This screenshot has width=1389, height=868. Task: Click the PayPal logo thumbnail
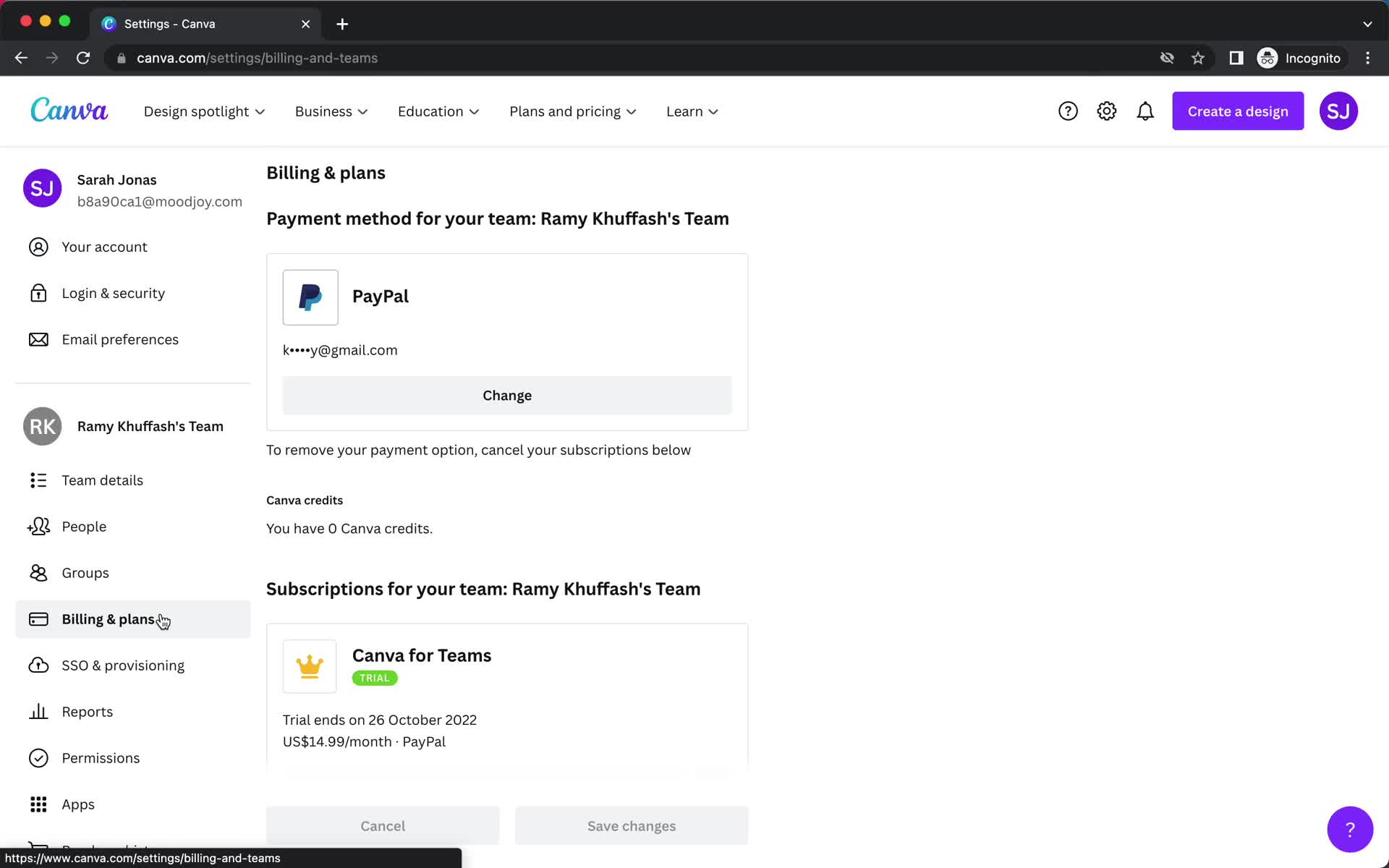click(310, 297)
